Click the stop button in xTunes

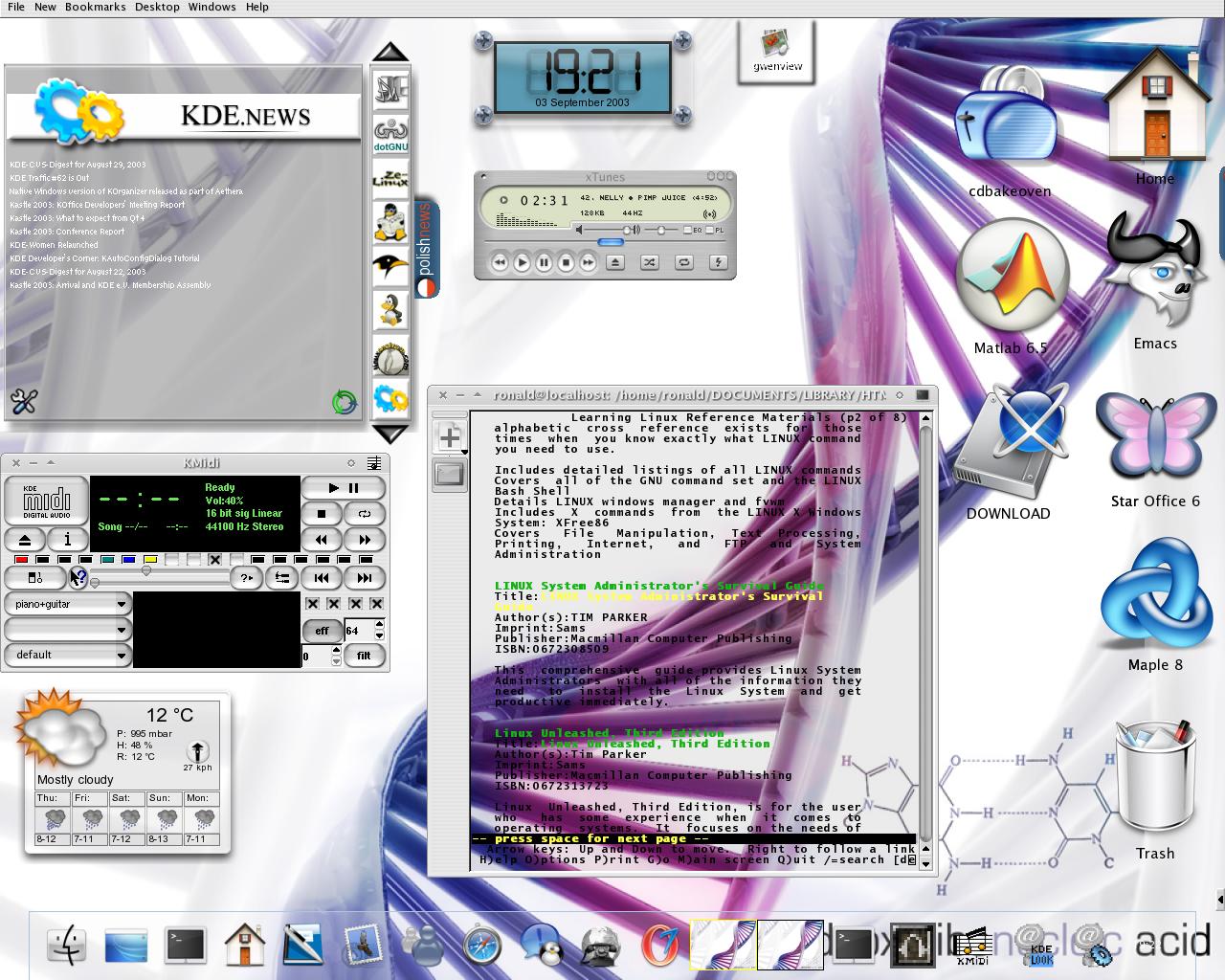pyautogui.click(x=566, y=261)
